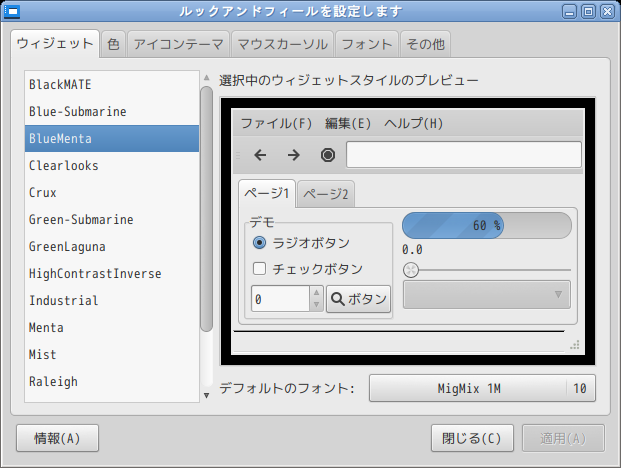
Task: Select ページ2 tab in preview
Action: tap(326, 194)
